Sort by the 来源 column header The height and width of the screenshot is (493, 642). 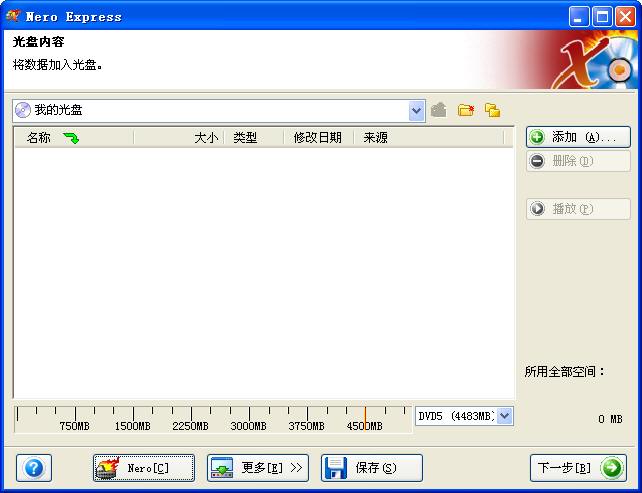[x=429, y=138]
